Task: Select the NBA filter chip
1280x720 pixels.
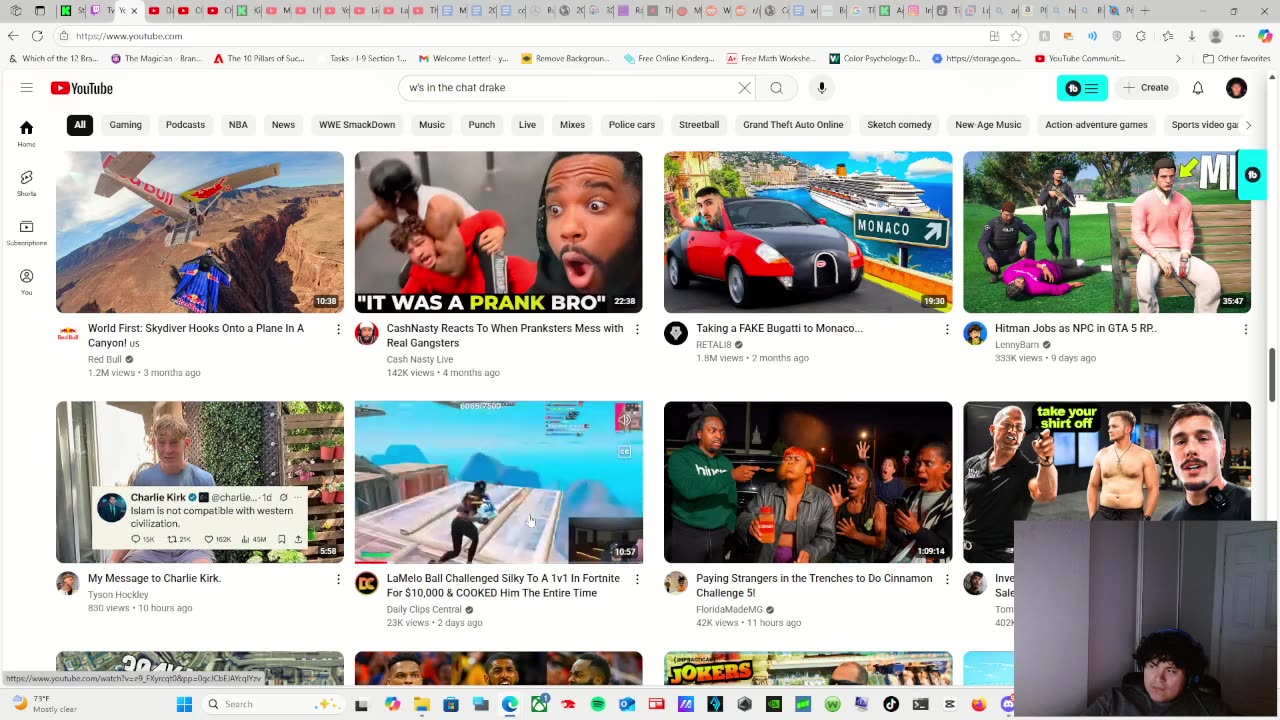Action: click(238, 125)
